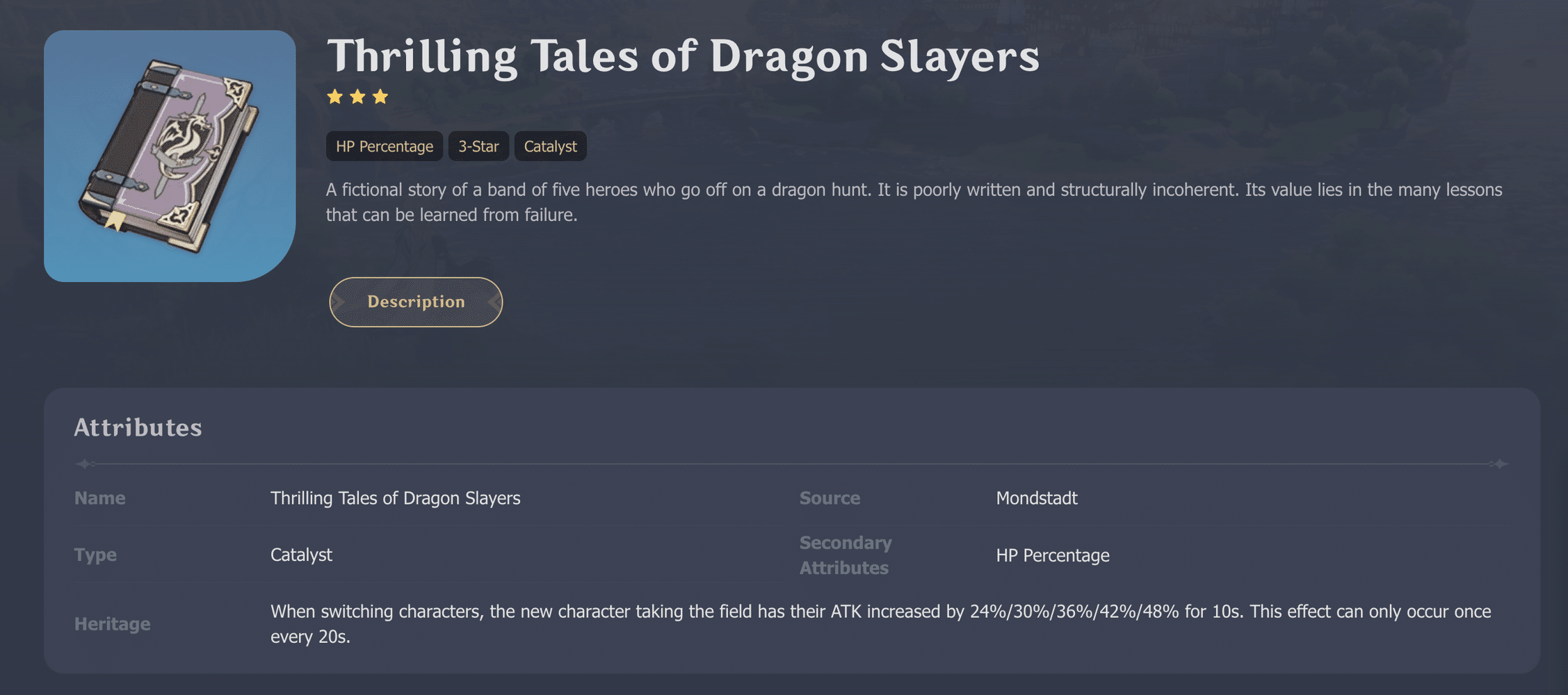Select the 3-Star tag badge
The height and width of the screenshot is (695, 1568).
478,147
